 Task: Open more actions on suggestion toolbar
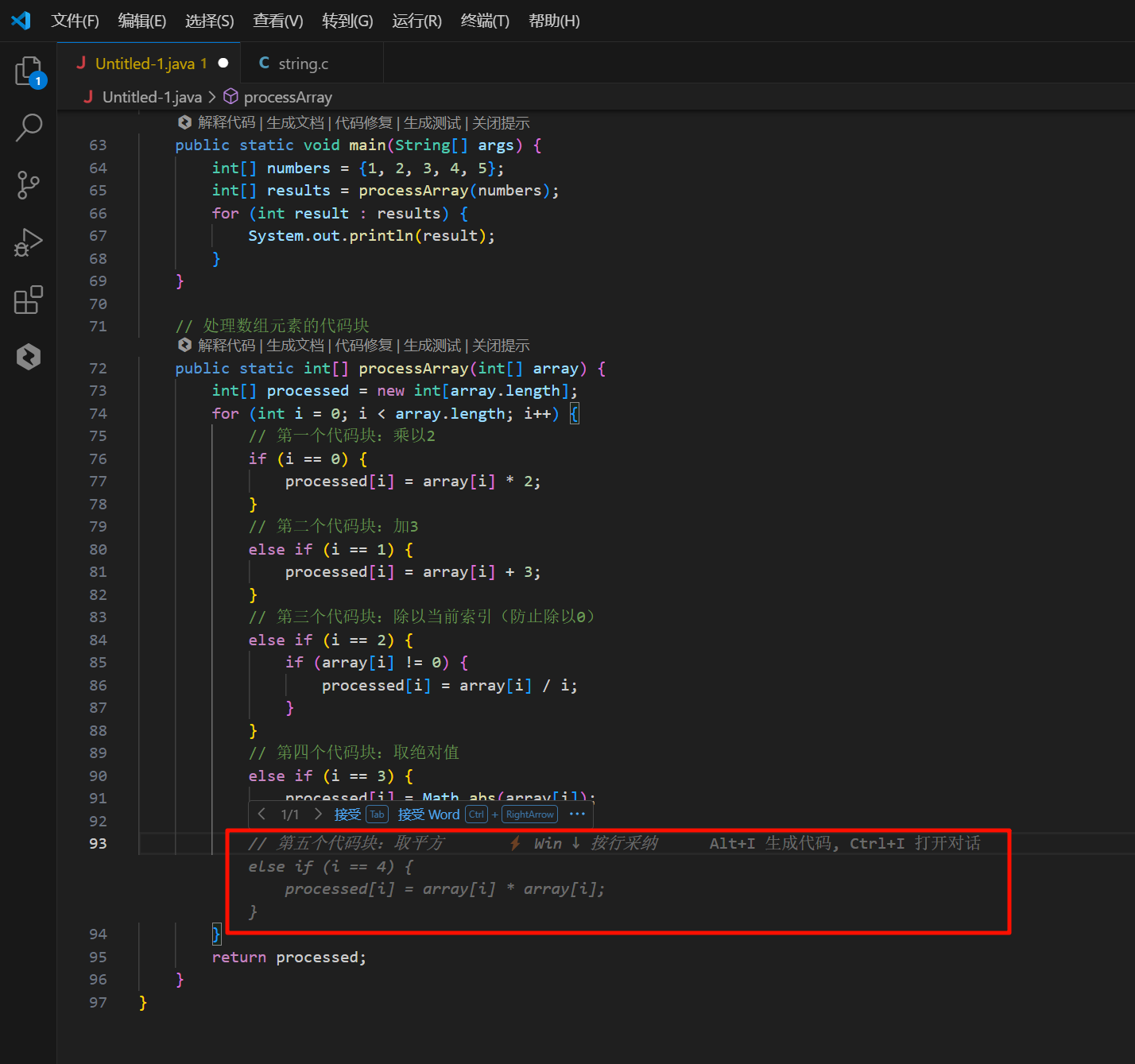577,814
